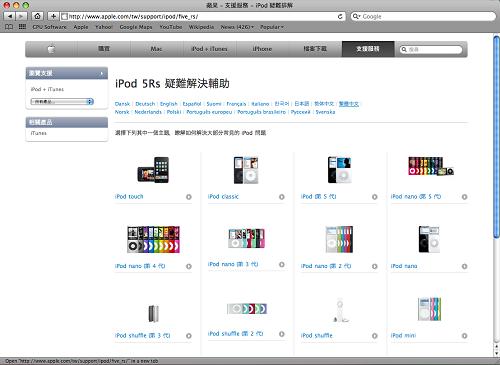The height and width of the screenshot is (365, 500).
Task: Click the Apple logo in site navigation
Action: point(51,49)
